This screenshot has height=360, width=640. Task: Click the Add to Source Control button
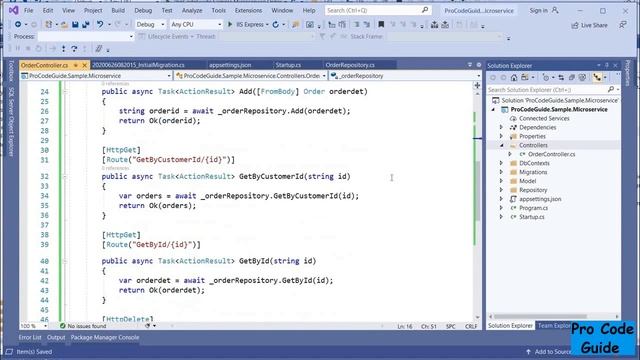point(549,352)
